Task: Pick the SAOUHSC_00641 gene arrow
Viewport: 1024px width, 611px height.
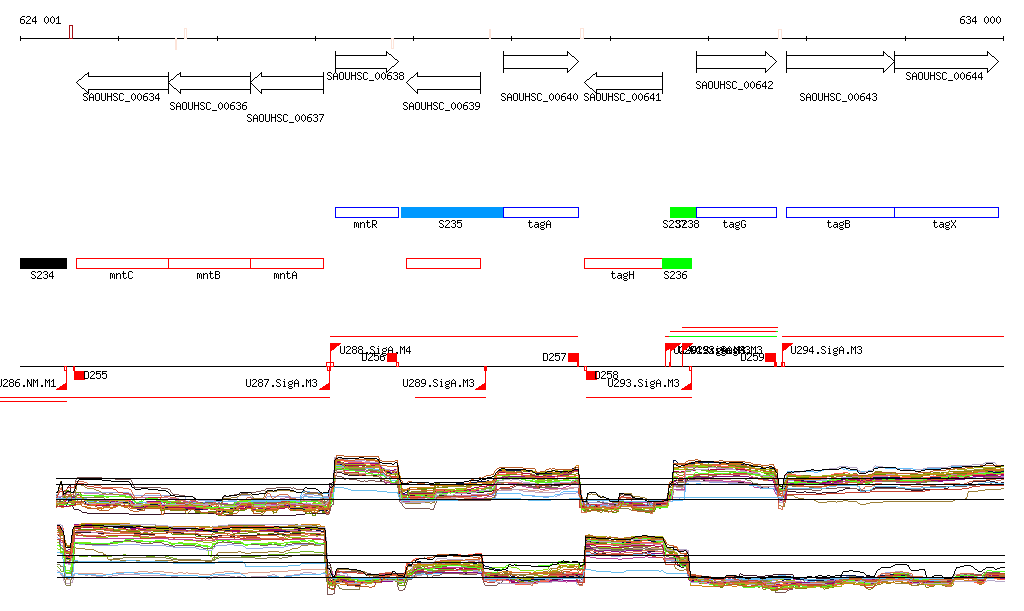Action: tap(623, 83)
